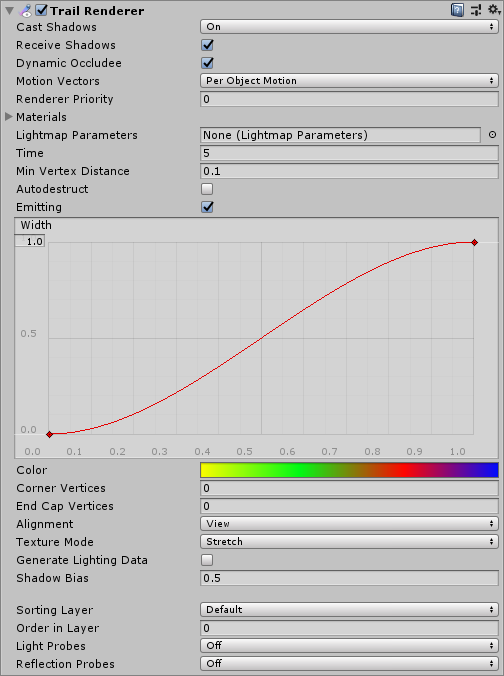Click the component preset sliders icon
The height and width of the screenshot is (676, 504).
pos(476,9)
